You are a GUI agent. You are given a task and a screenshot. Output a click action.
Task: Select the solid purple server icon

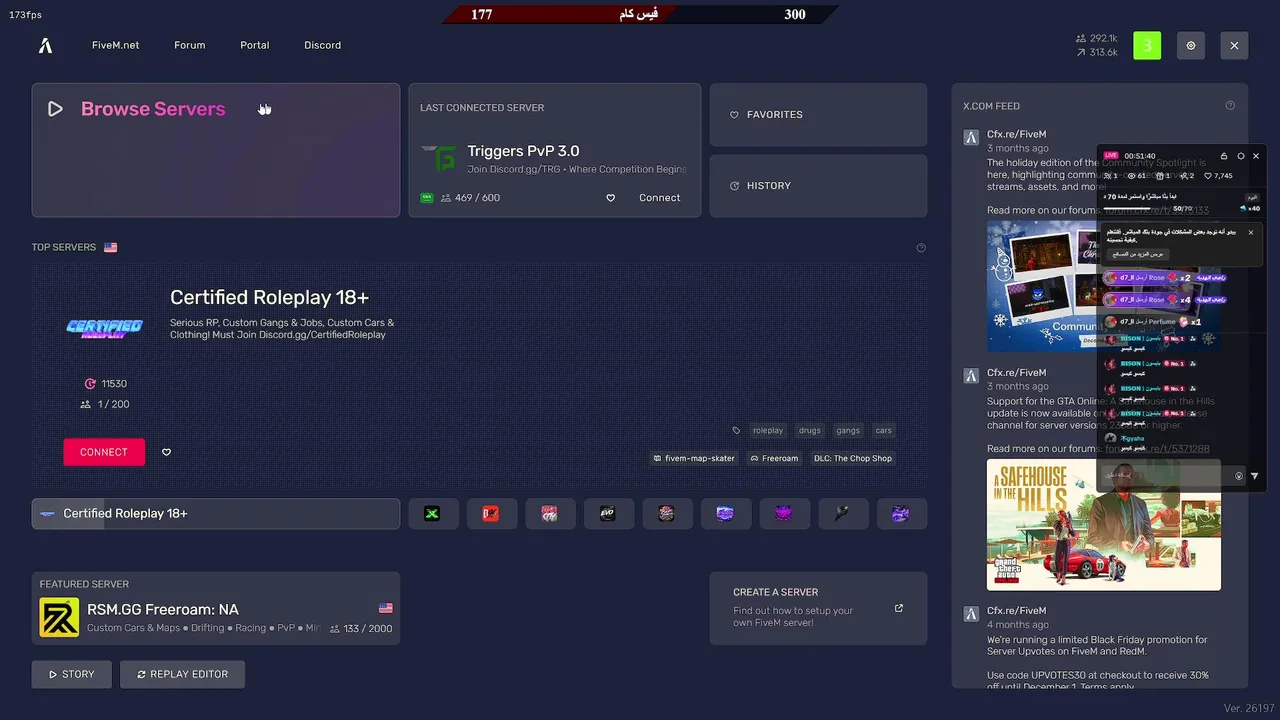point(783,514)
